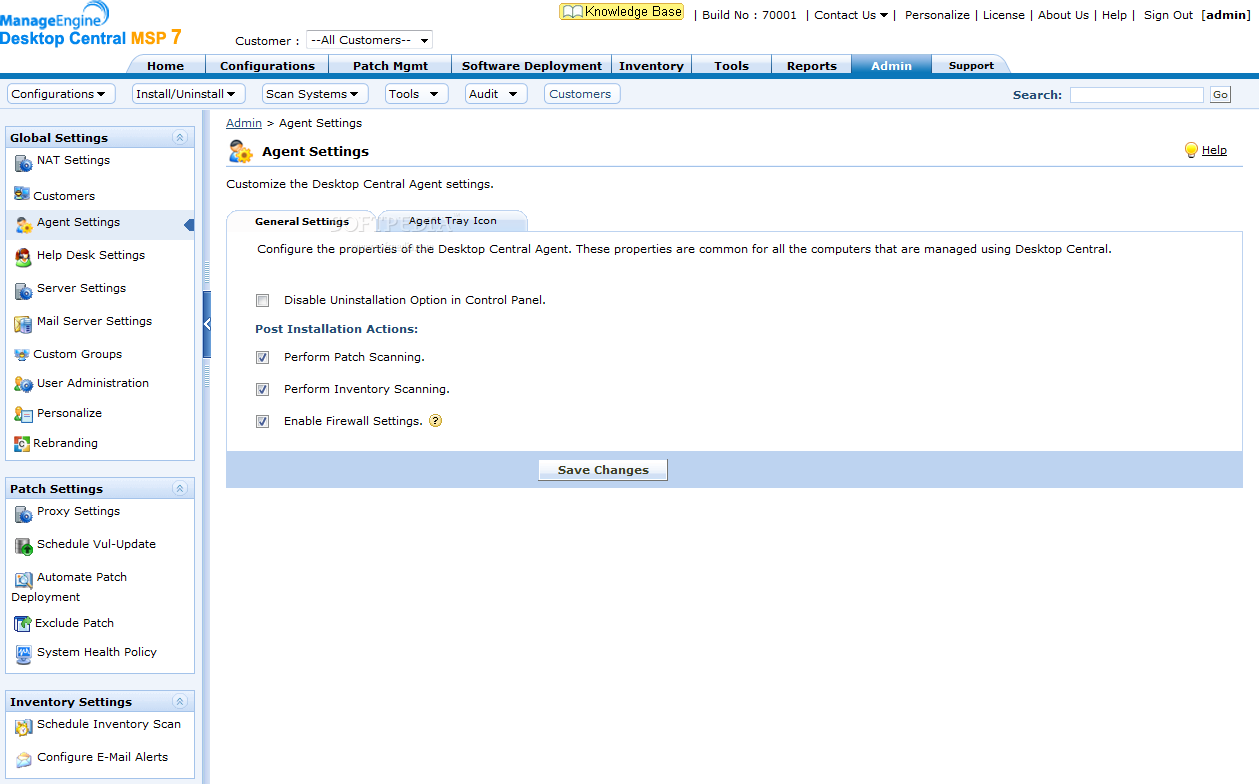The width and height of the screenshot is (1259, 784).
Task: Click the Customers toolbar button
Action: pyautogui.click(x=580, y=94)
